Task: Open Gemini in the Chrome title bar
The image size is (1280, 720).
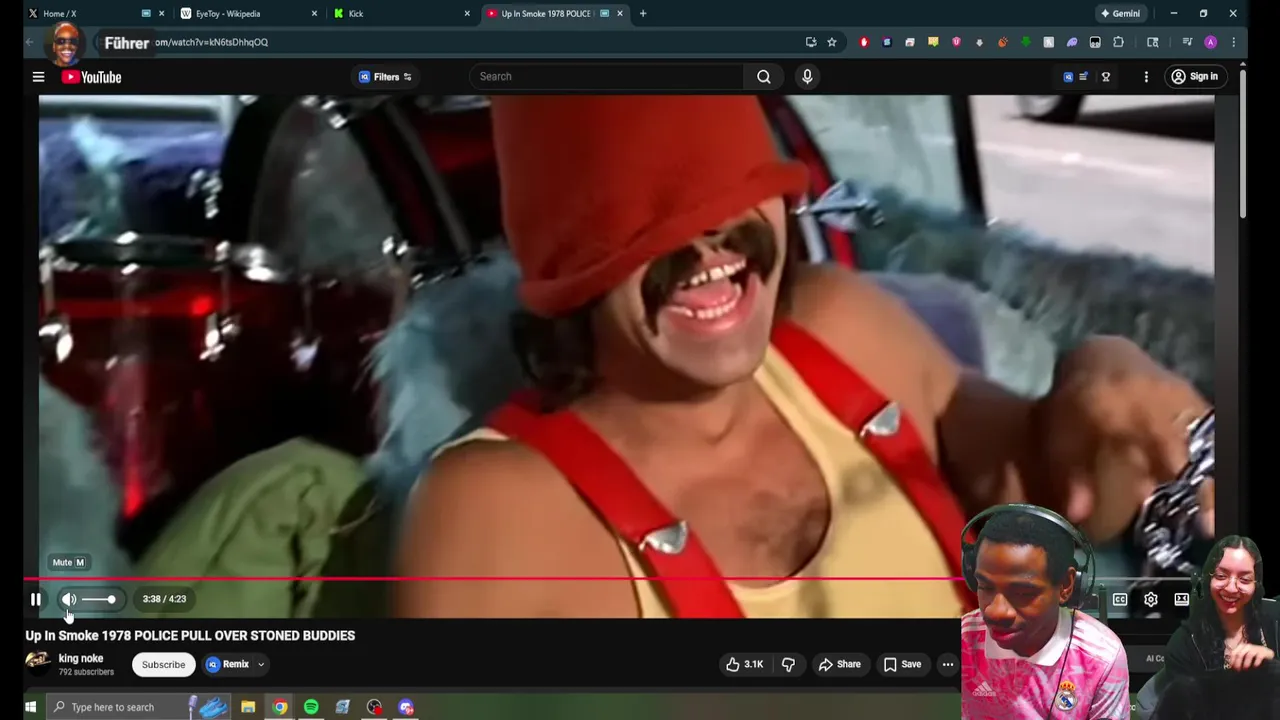Action: tap(1120, 13)
